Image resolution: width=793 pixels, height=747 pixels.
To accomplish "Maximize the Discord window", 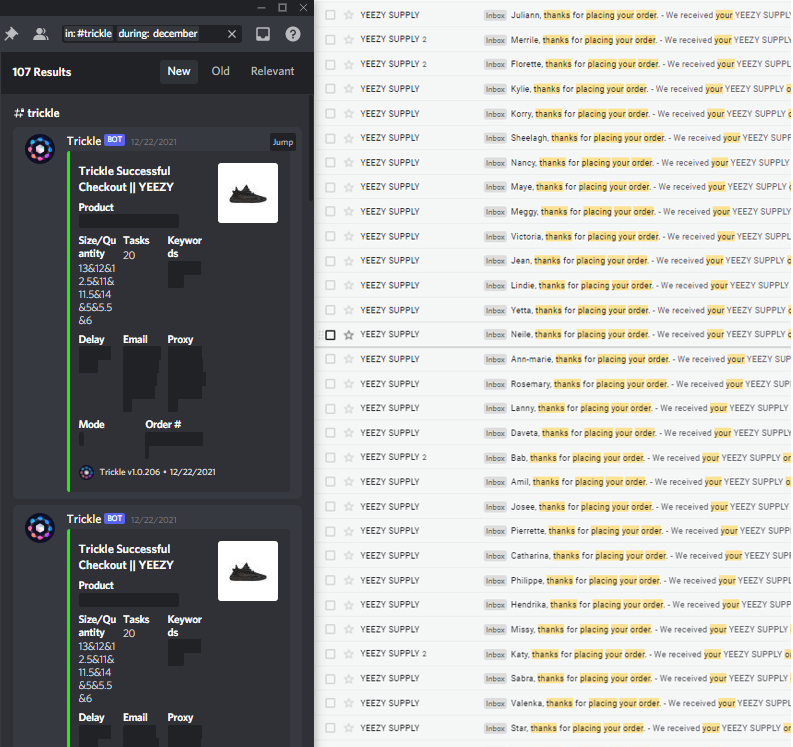I will [x=283, y=8].
